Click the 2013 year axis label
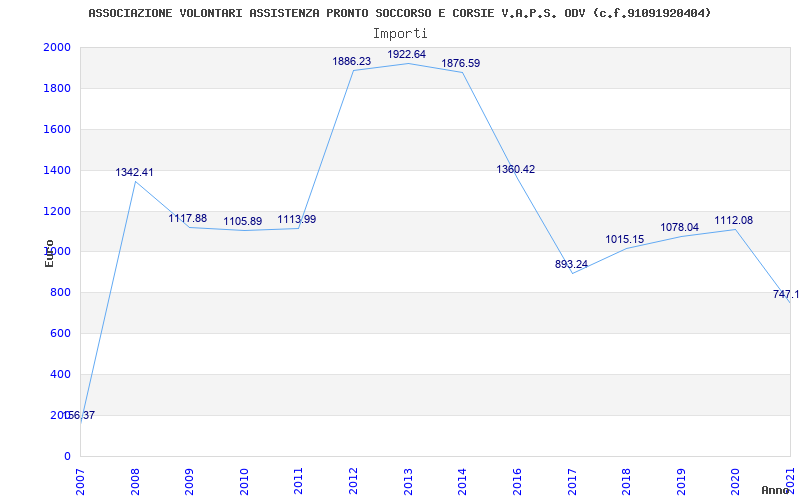 point(408,482)
